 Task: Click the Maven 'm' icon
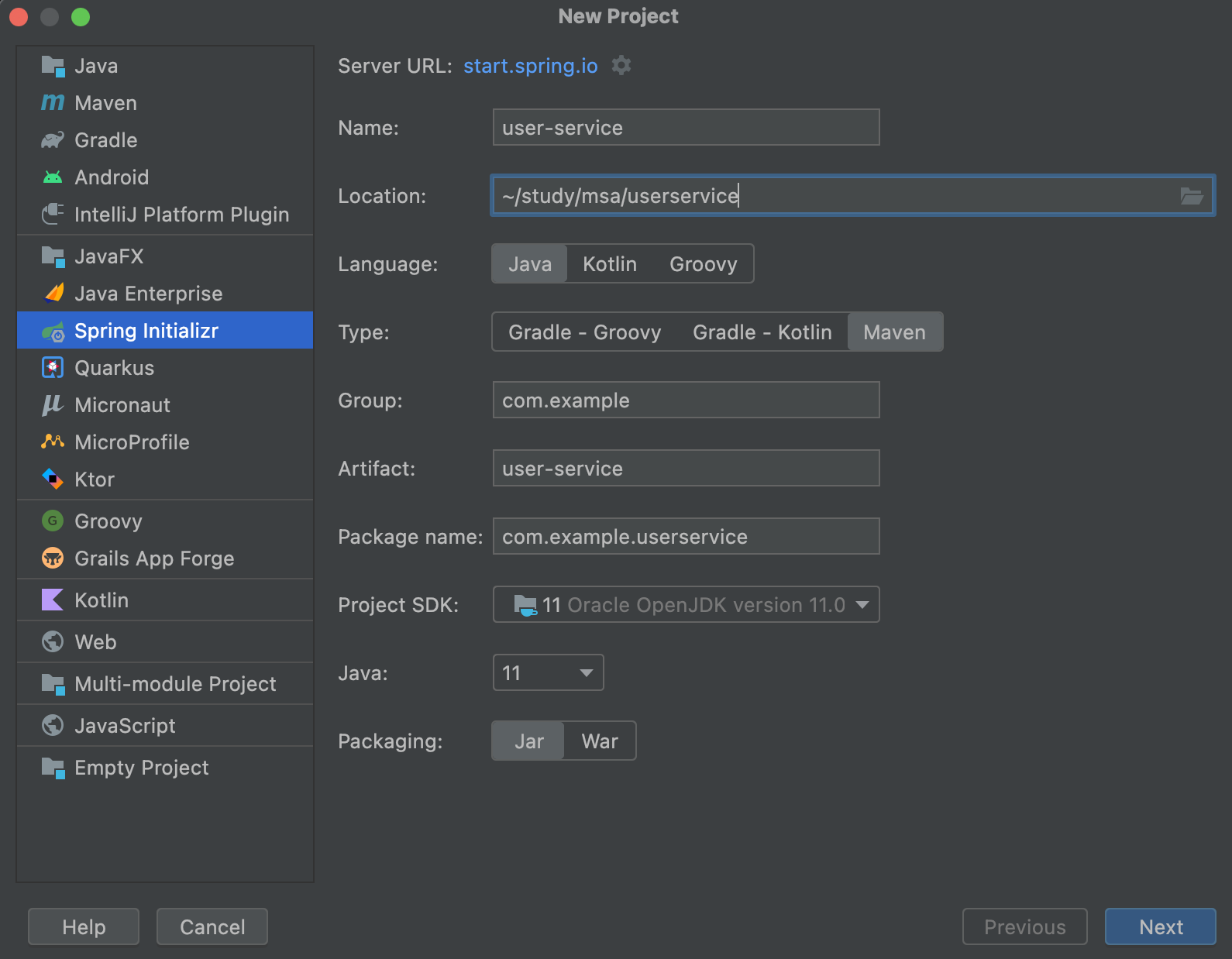tap(53, 103)
